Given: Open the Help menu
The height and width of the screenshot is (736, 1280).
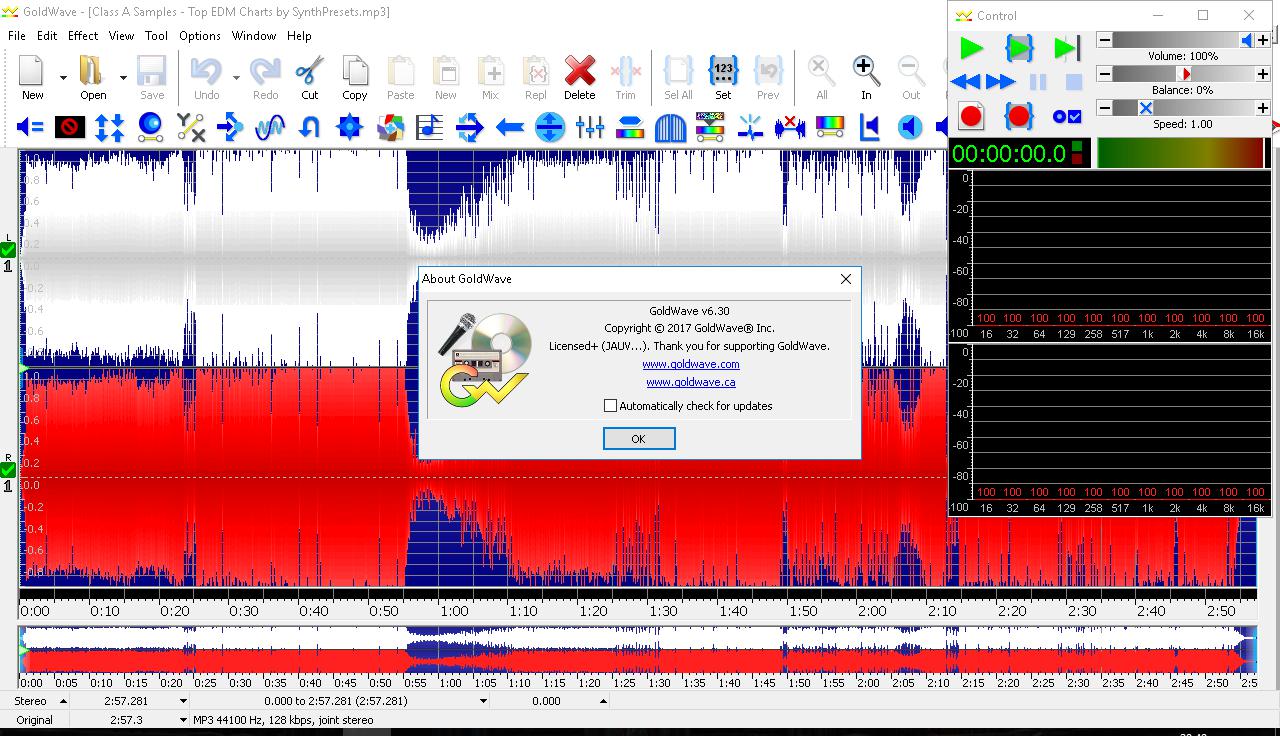Looking at the screenshot, I should pyautogui.click(x=299, y=35).
